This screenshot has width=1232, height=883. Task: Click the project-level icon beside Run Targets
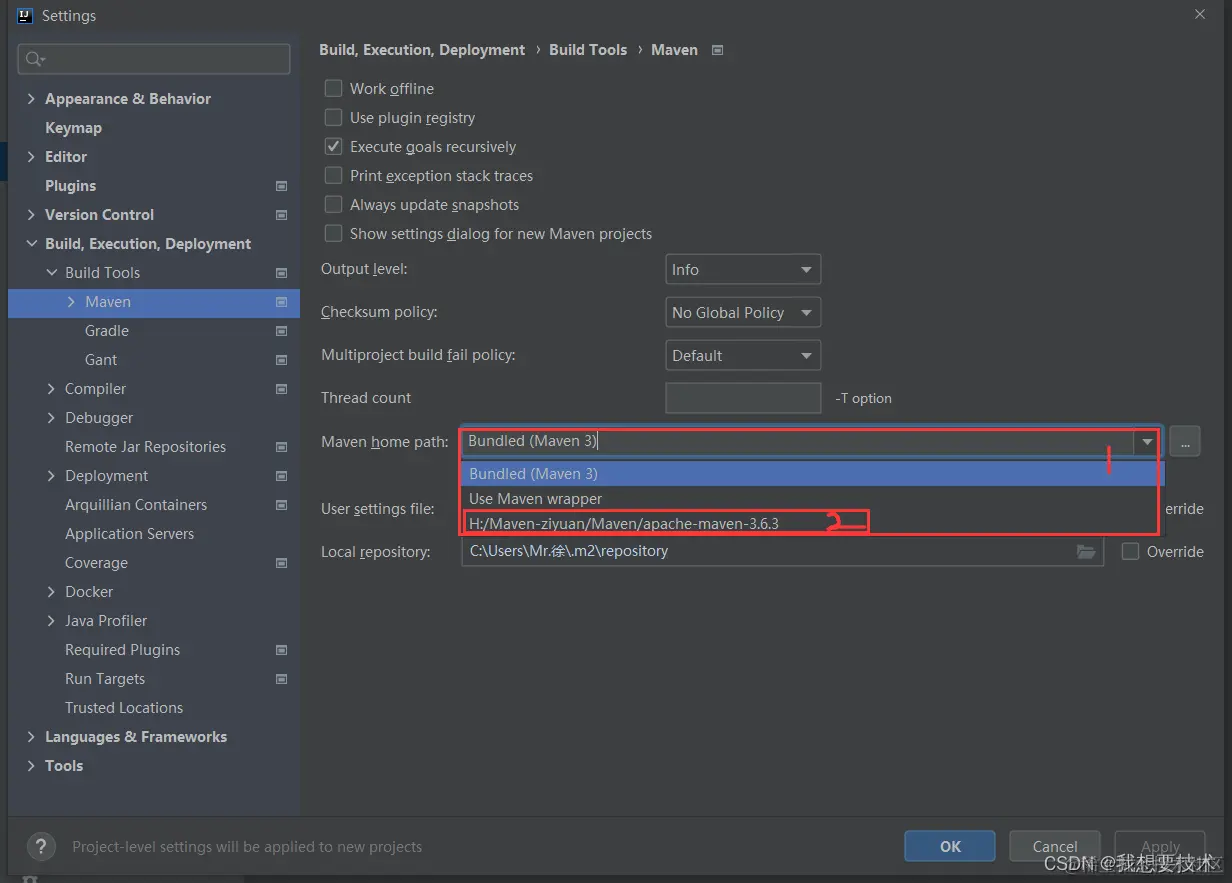click(281, 679)
